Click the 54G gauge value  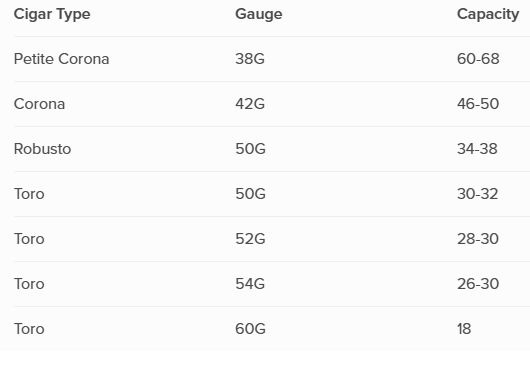coord(250,284)
